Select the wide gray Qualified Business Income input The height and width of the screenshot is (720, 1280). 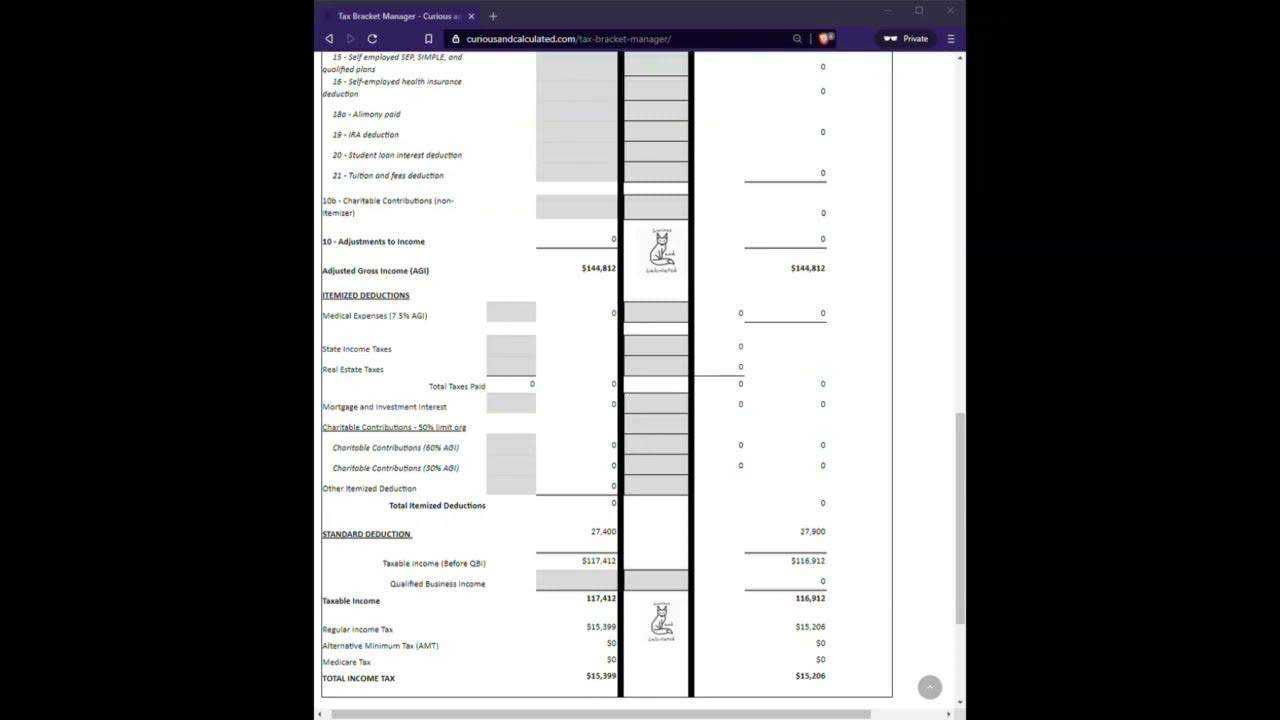(577, 580)
